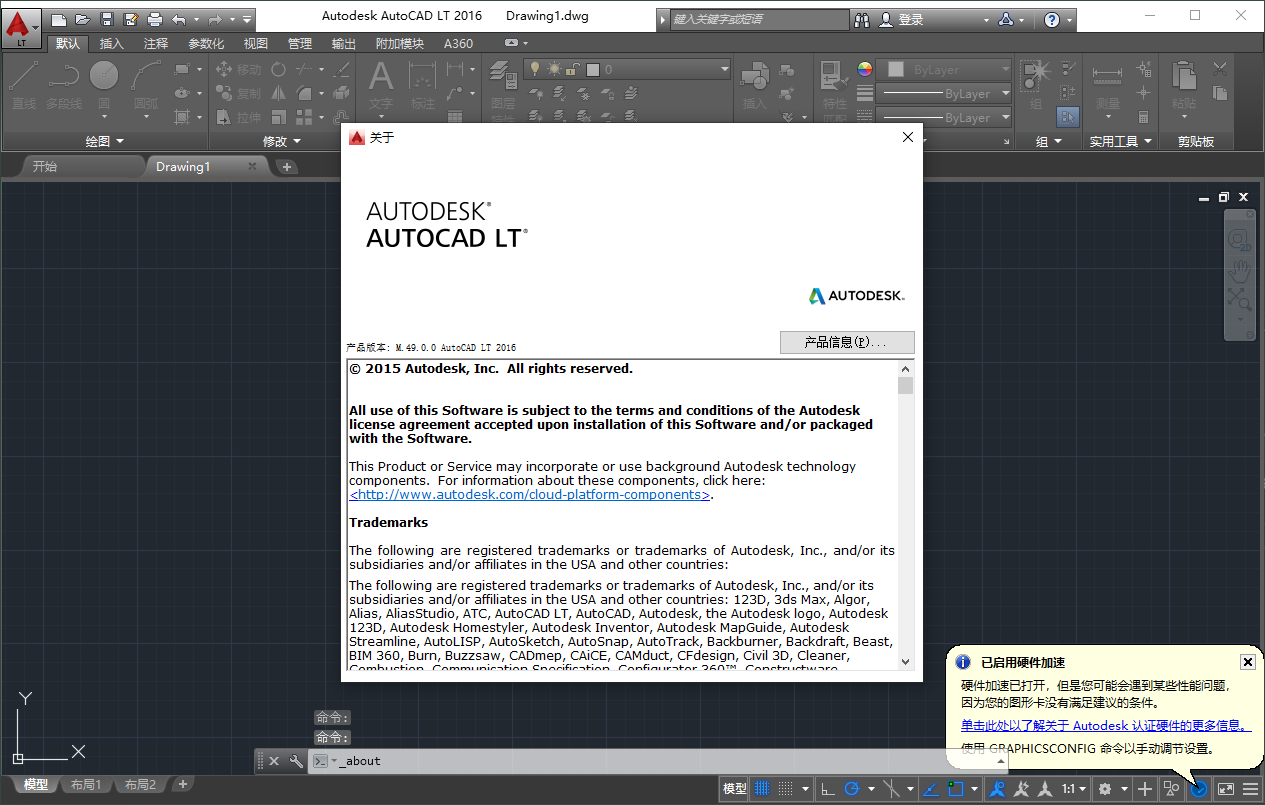Expand the Groups (组) panel
Viewport: 1265px width, 805px height.
point(1048,141)
